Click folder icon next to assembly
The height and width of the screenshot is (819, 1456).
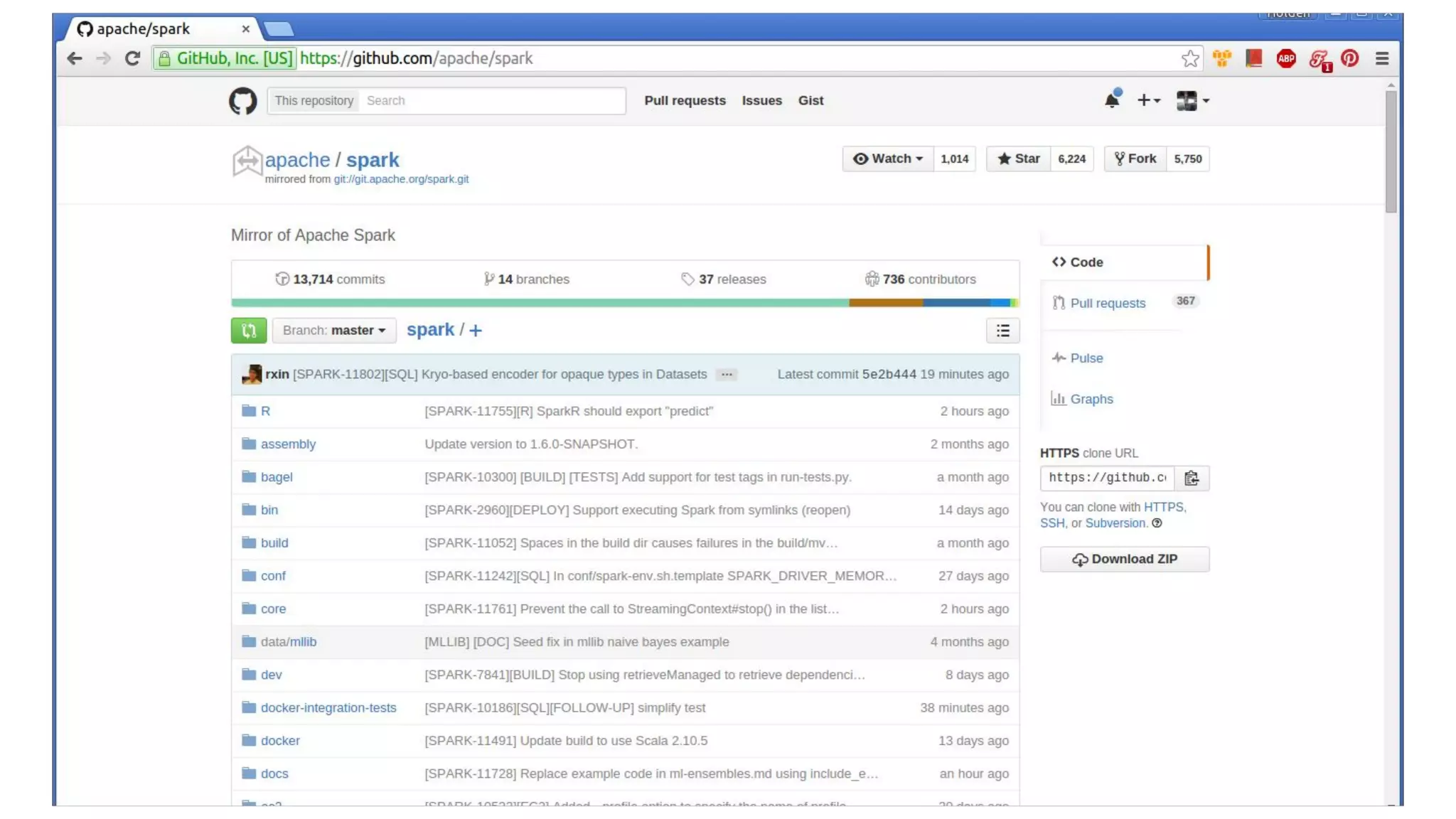(x=249, y=444)
